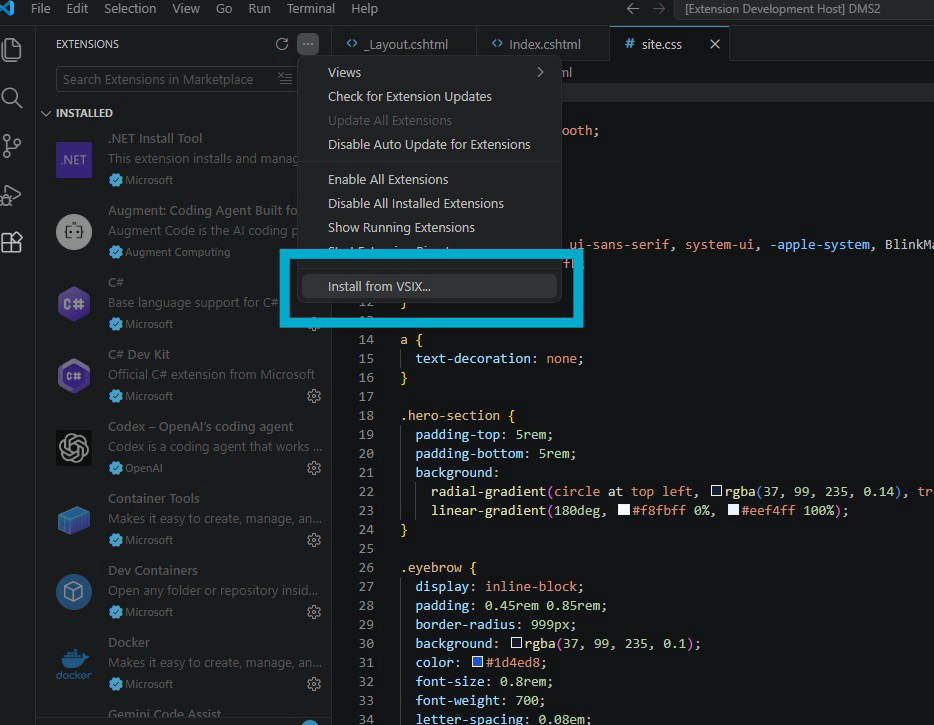Choose Check for Extension Updates

[429, 97]
